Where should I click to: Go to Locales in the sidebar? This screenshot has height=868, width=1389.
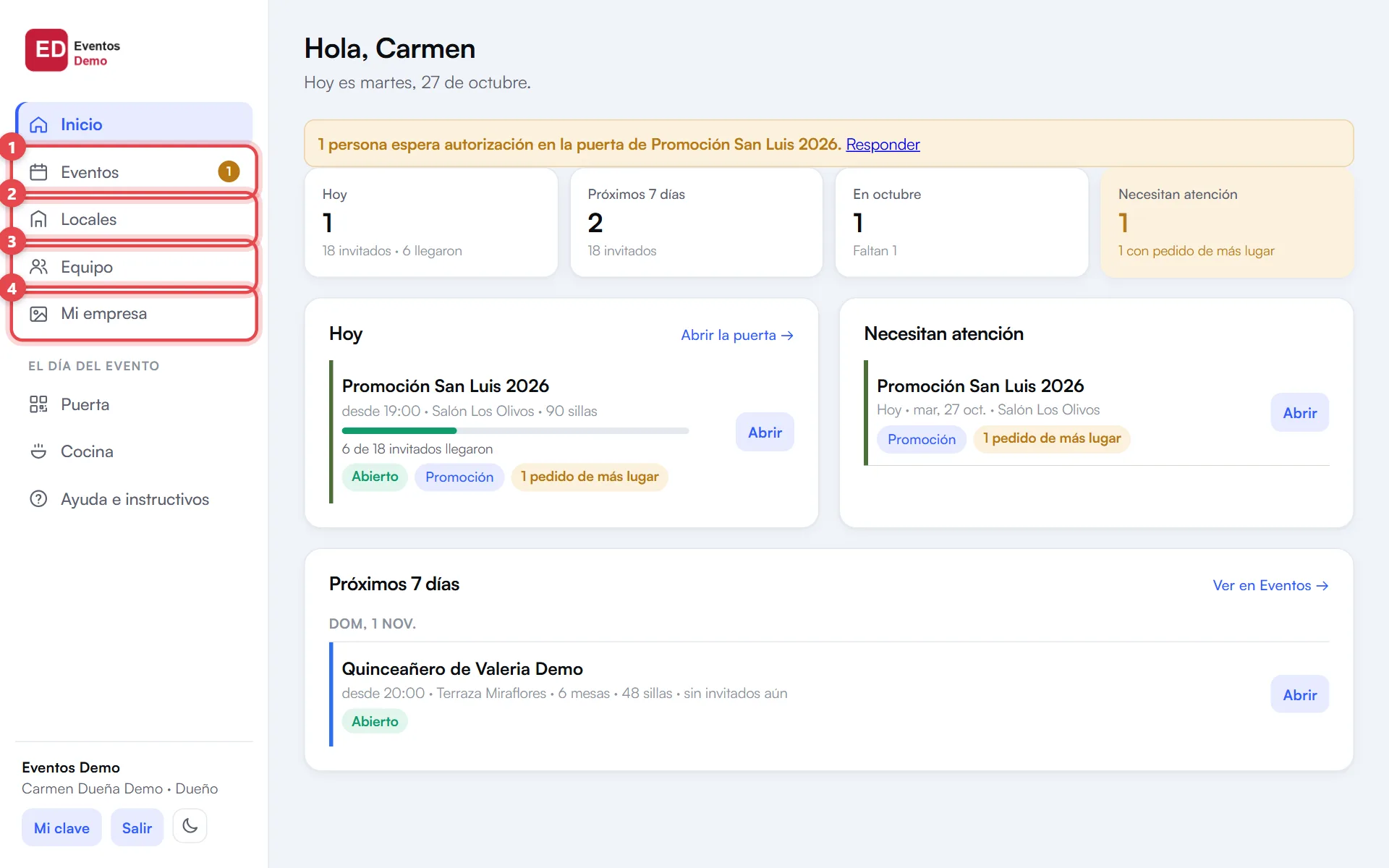(x=135, y=219)
